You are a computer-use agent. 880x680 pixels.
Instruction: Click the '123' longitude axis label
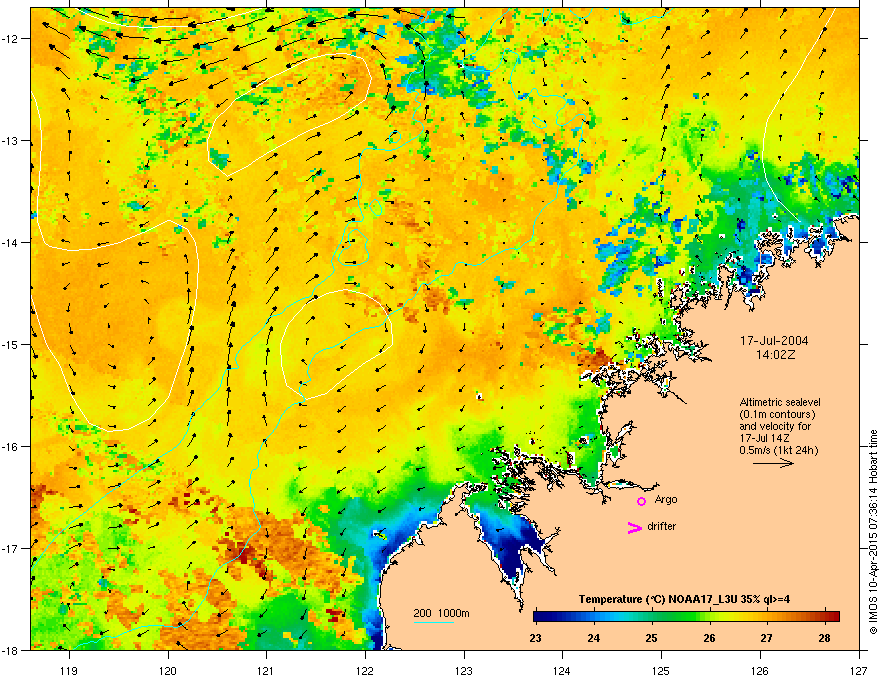coord(464,670)
